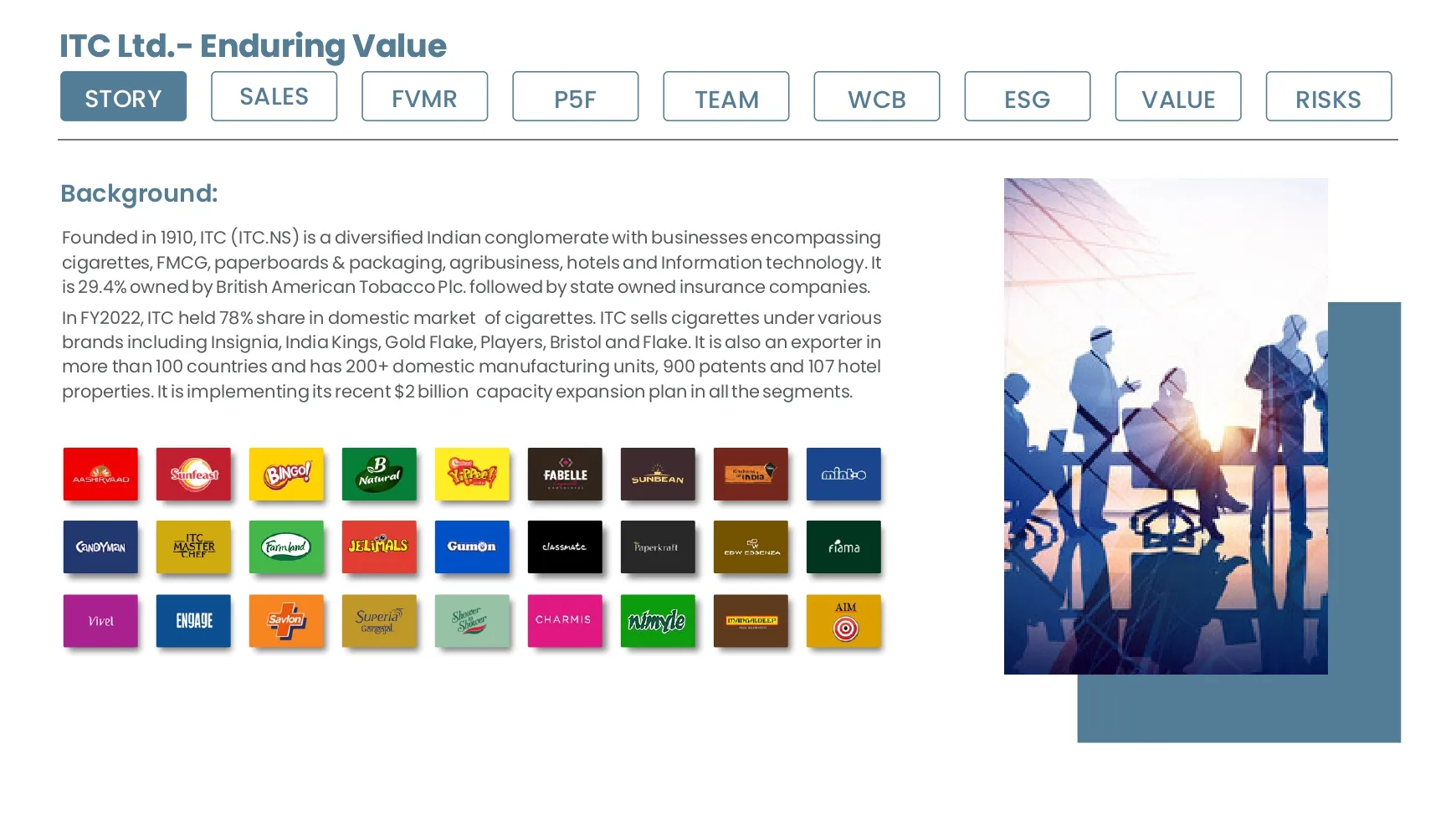This screenshot has height=816, width=1456.
Task: Select the Savlon brand logo
Action: 286,621
